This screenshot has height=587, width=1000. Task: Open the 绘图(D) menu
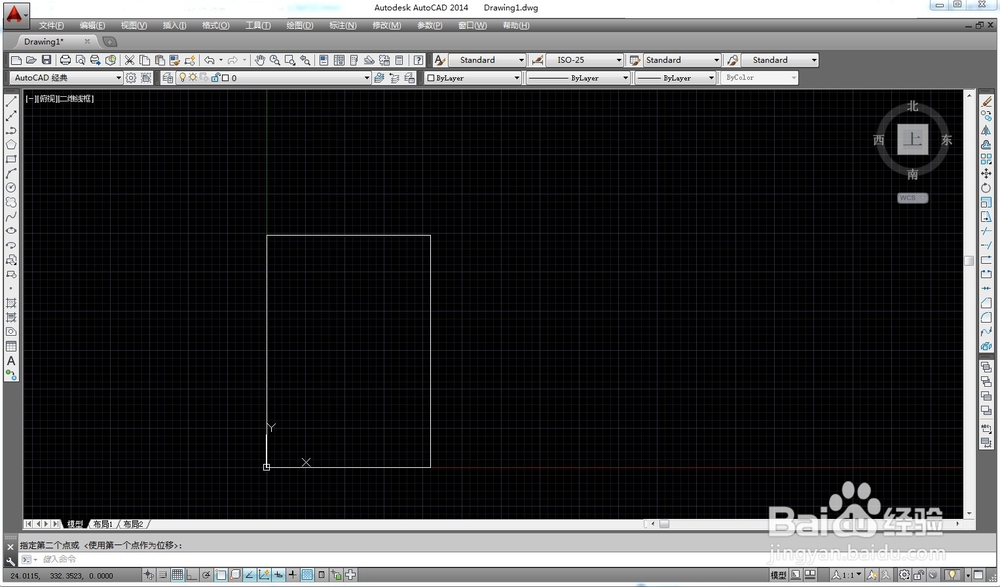click(299, 26)
